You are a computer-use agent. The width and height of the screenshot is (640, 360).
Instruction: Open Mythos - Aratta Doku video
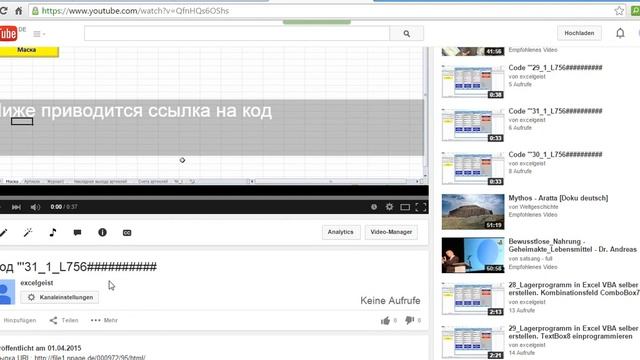tap(558, 198)
